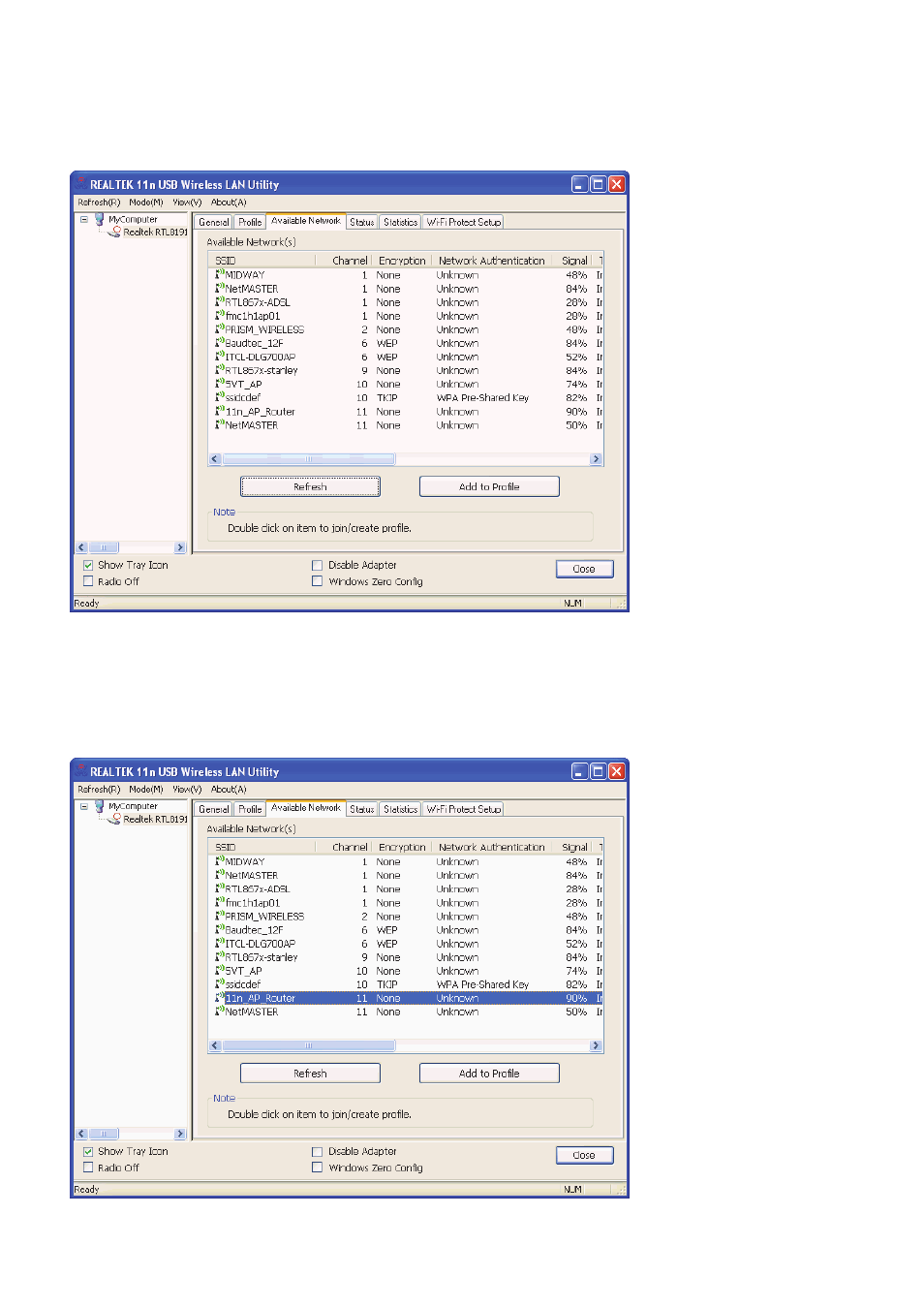Select Baudtec_12F network icon in upper window
The width and height of the screenshot is (924, 1308).
pos(220,342)
